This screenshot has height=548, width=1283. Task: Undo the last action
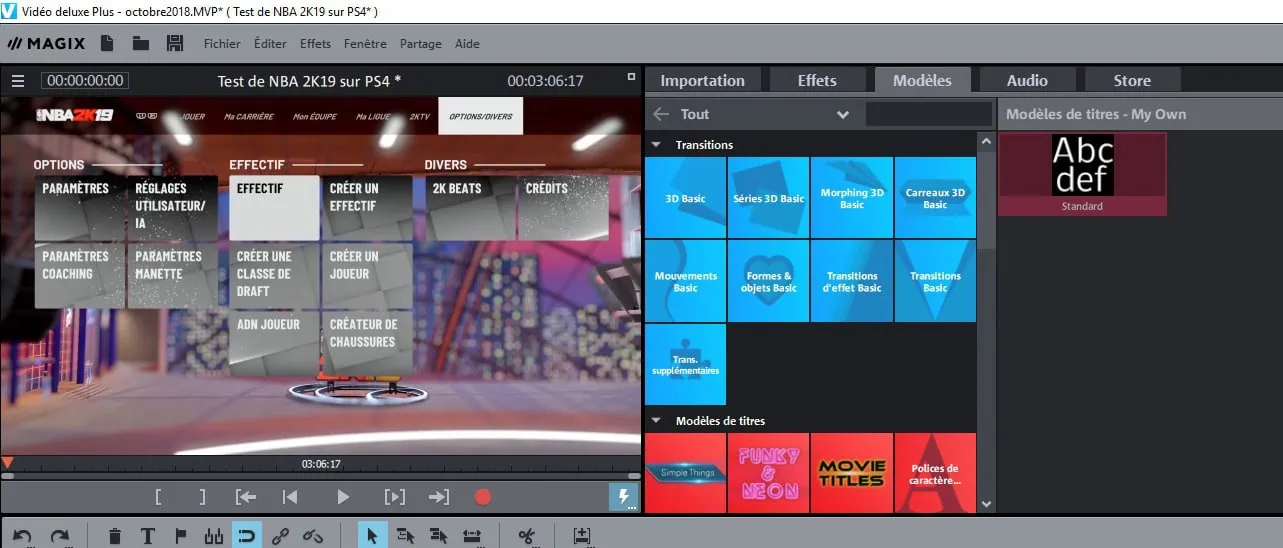coord(23,536)
